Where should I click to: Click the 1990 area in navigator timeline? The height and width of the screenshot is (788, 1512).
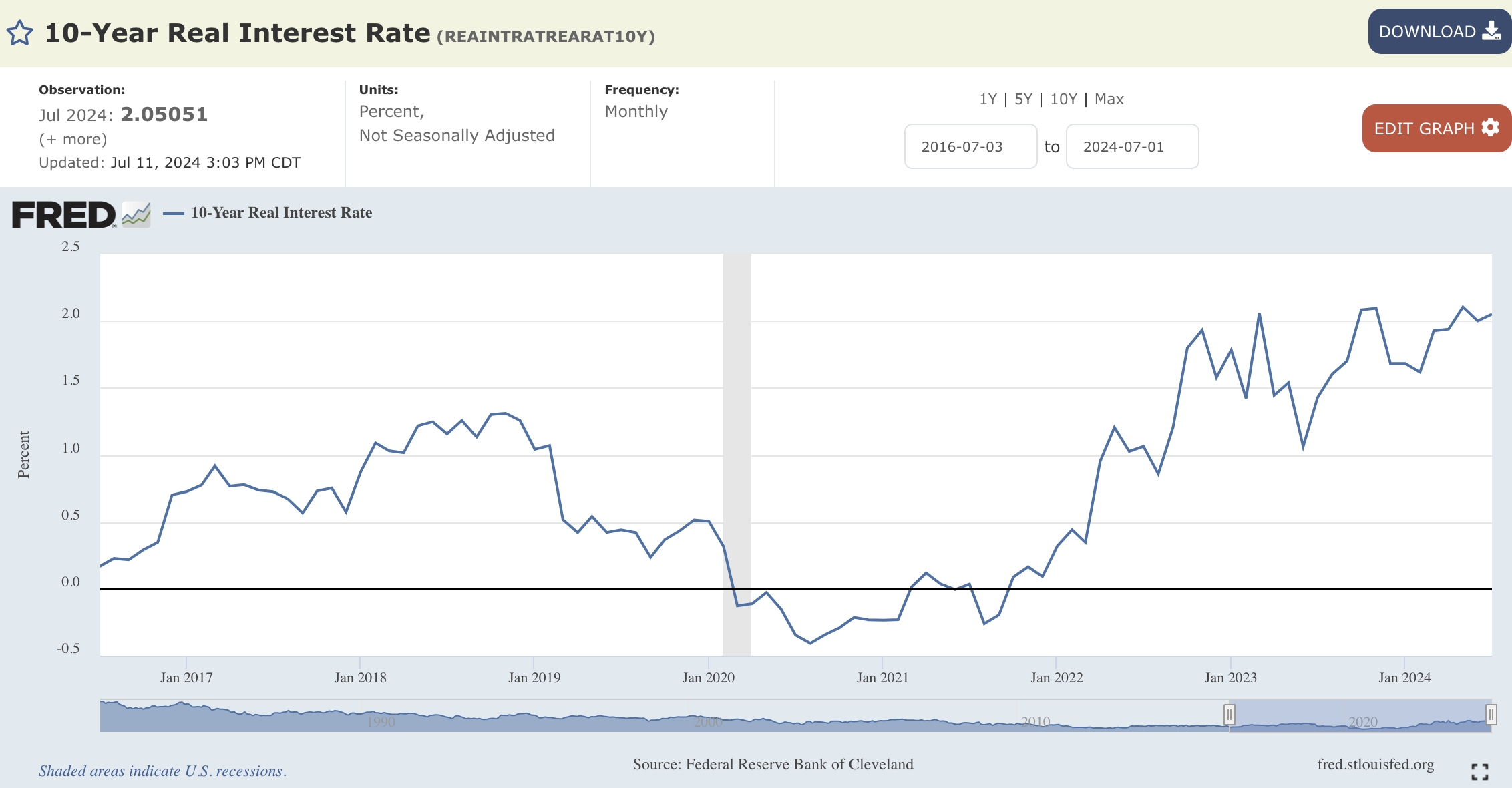(x=381, y=720)
